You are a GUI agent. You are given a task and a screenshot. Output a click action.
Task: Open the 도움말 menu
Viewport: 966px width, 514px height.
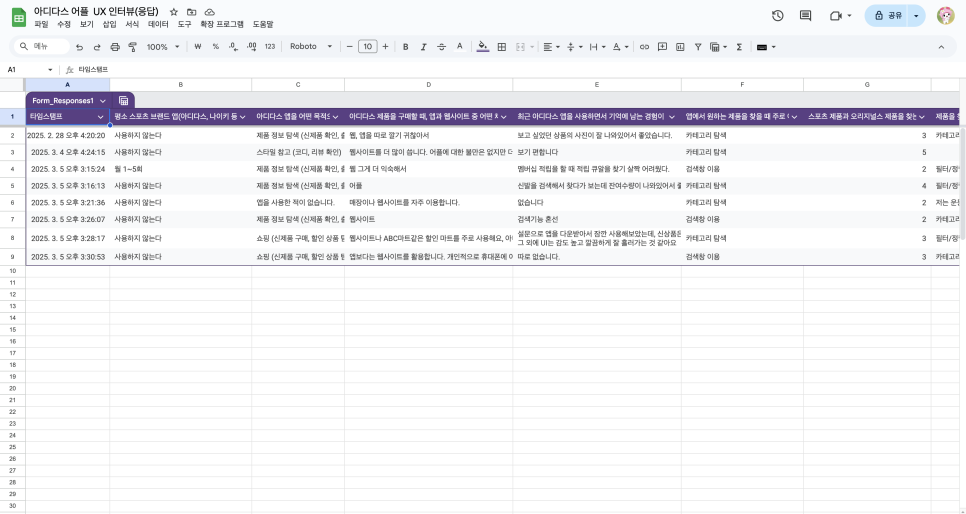click(x=263, y=25)
